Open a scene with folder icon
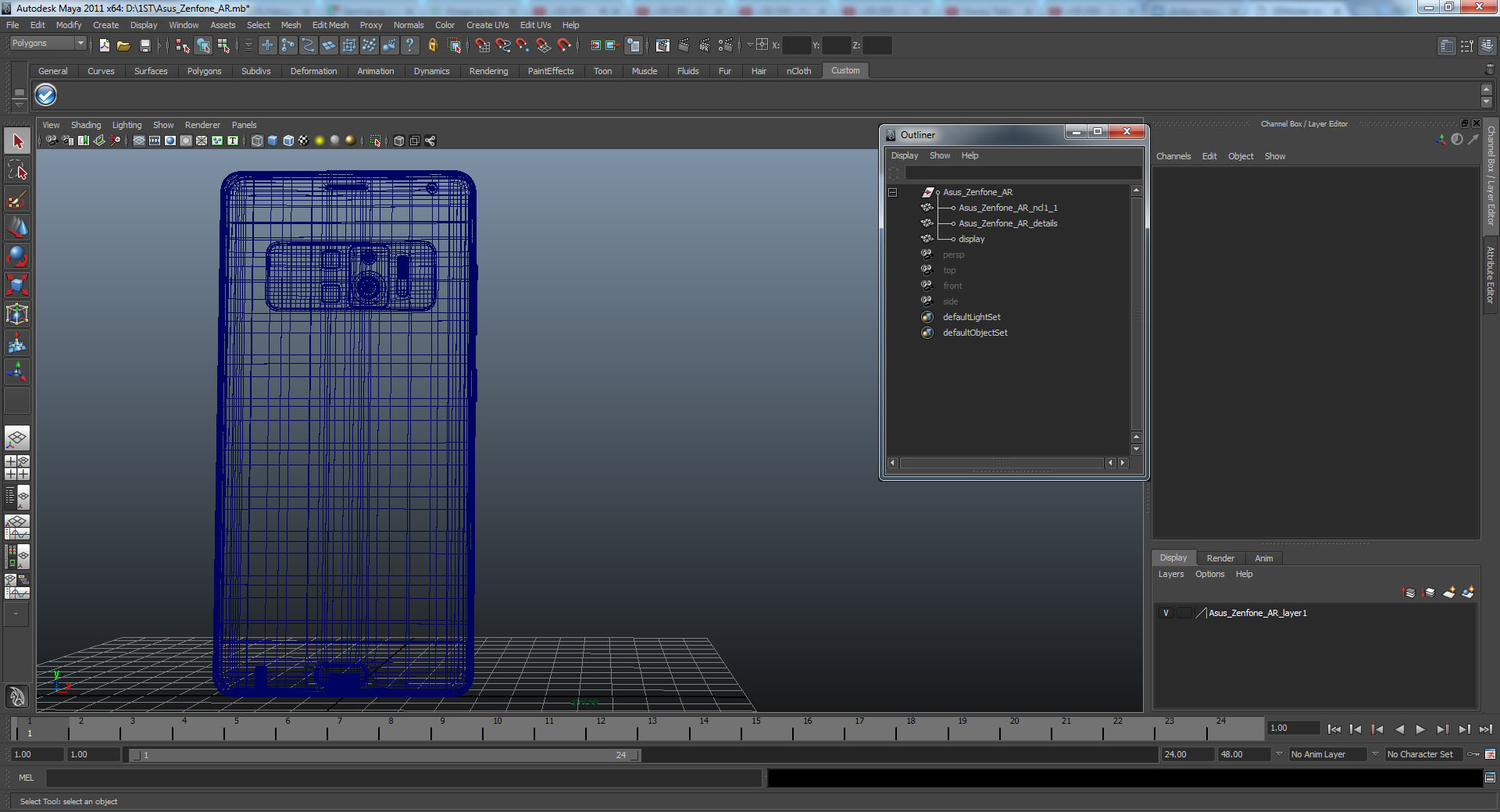The image size is (1500, 812). pyautogui.click(x=123, y=45)
